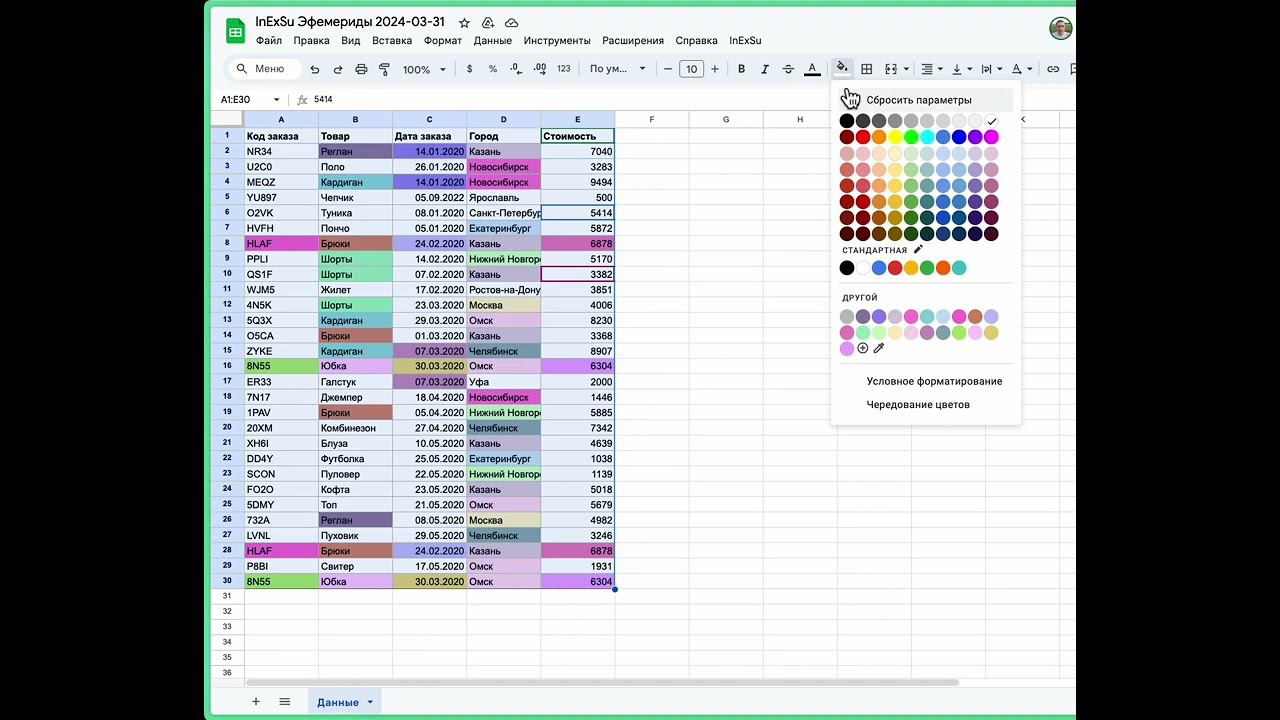Click the Merge cells icon
Image resolution: width=1280 pixels, height=720 pixels.
click(891, 69)
